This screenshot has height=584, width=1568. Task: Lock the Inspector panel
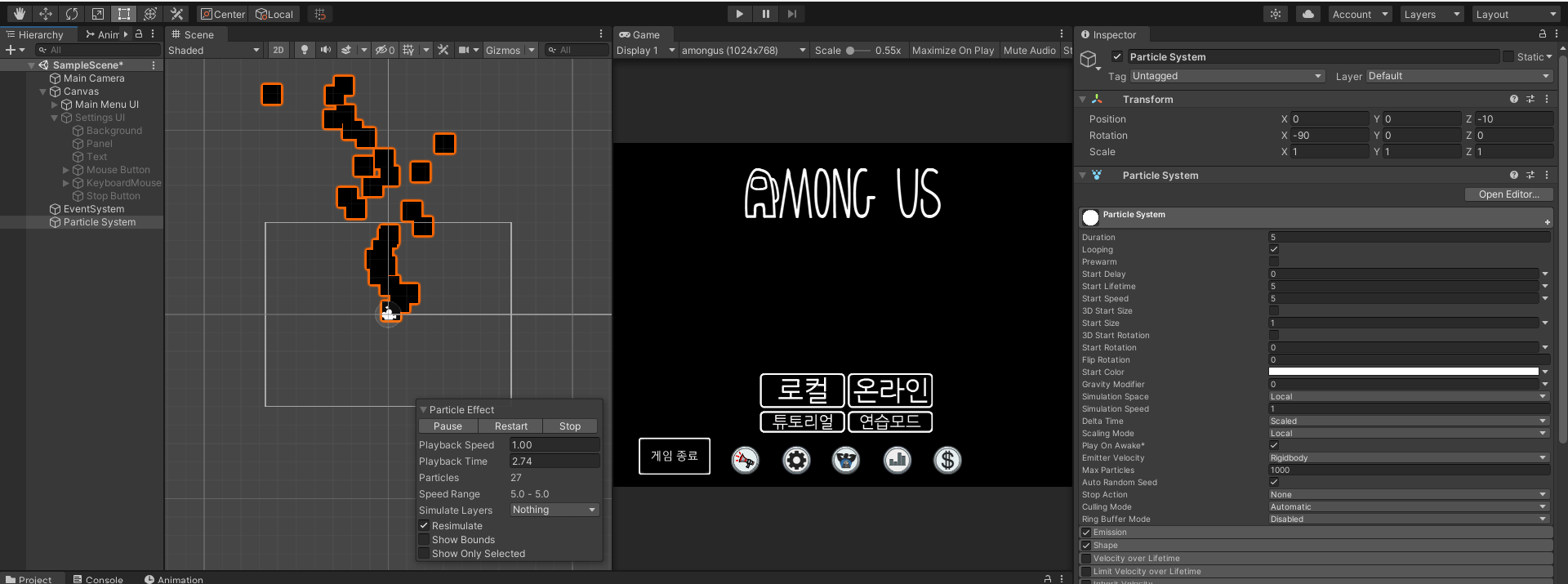click(x=1542, y=34)
